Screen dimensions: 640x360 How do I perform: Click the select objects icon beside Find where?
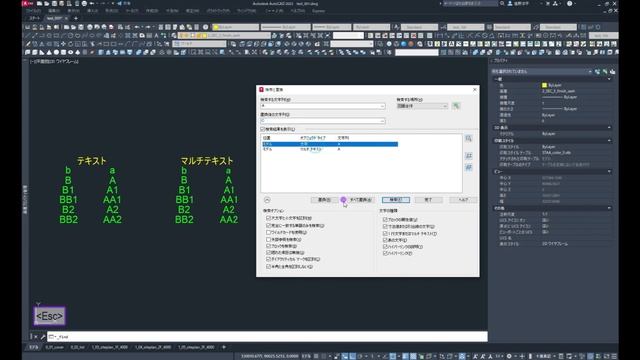[456, 106]
